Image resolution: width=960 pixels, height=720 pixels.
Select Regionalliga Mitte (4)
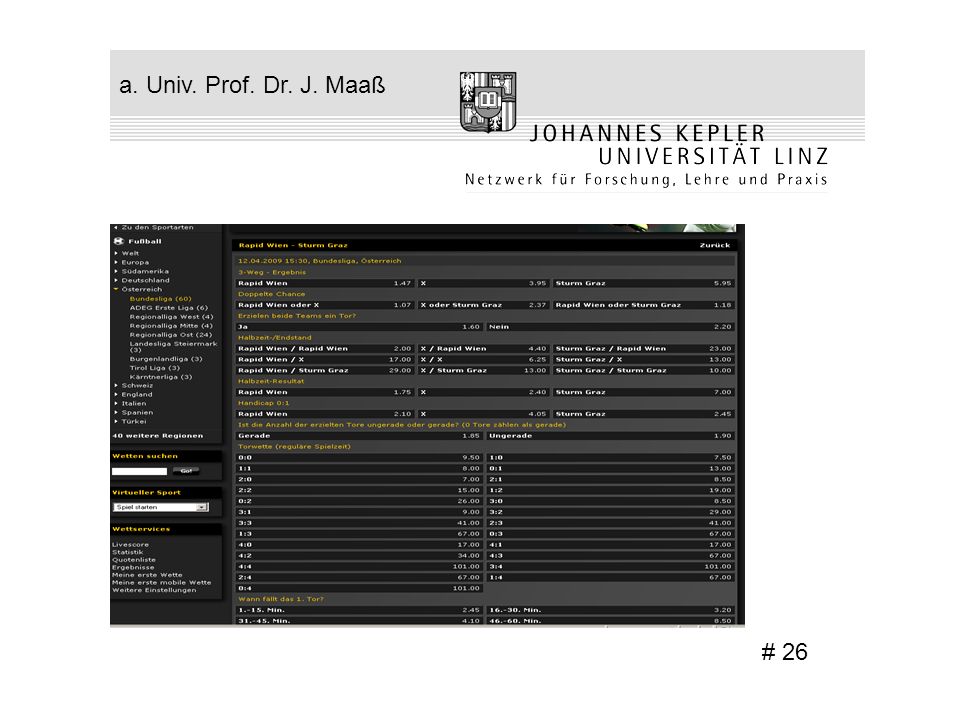pyautogui.click(x=171, y=326)
